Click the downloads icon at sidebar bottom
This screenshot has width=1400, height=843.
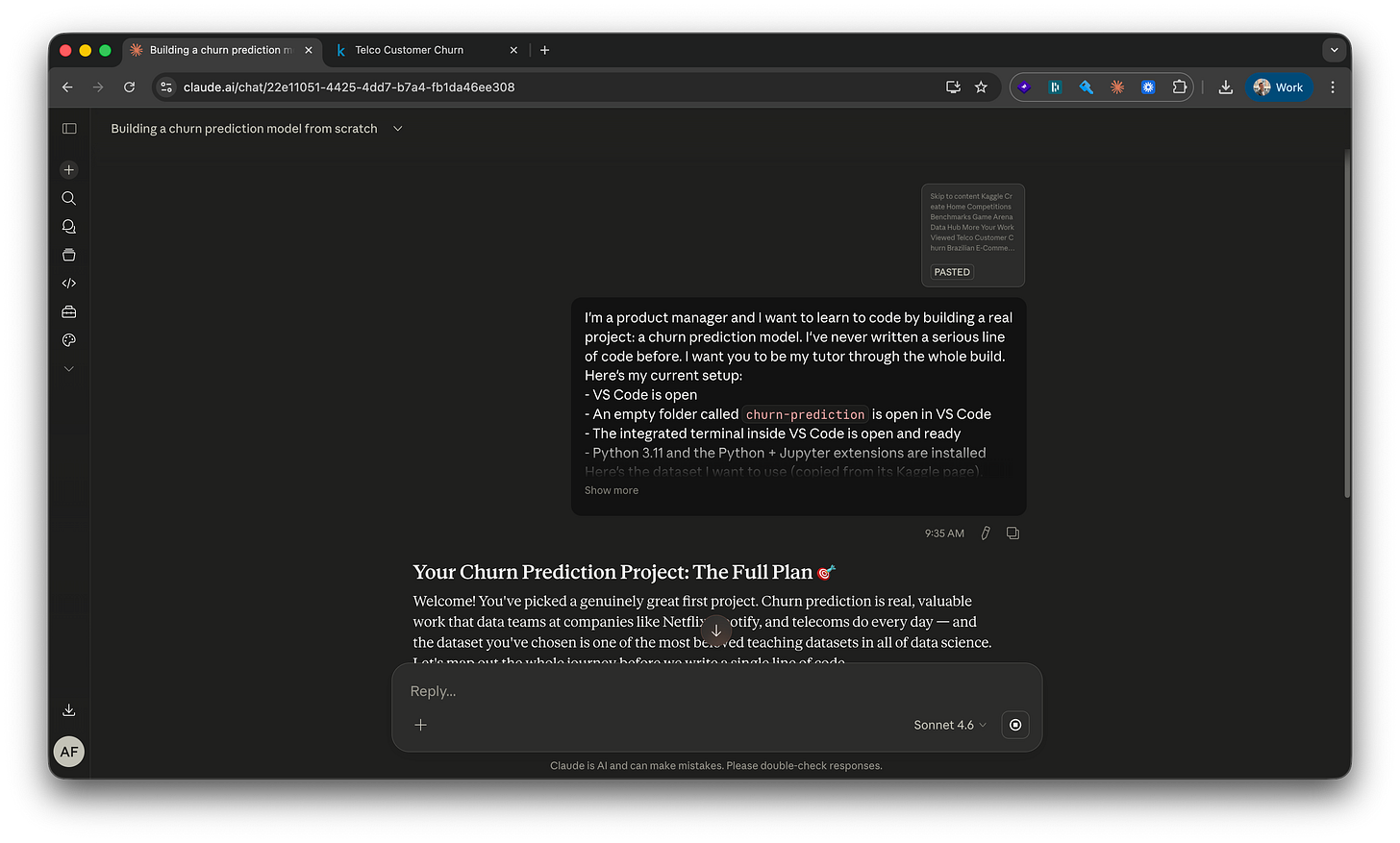point(68,709)
